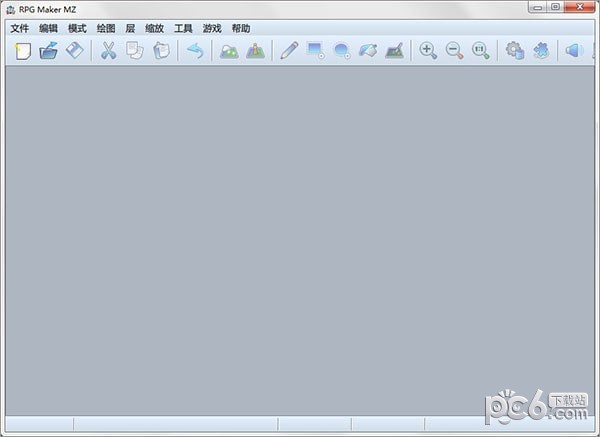
Task: Click the Zoom Out magnifier
Action: point(454,51)
